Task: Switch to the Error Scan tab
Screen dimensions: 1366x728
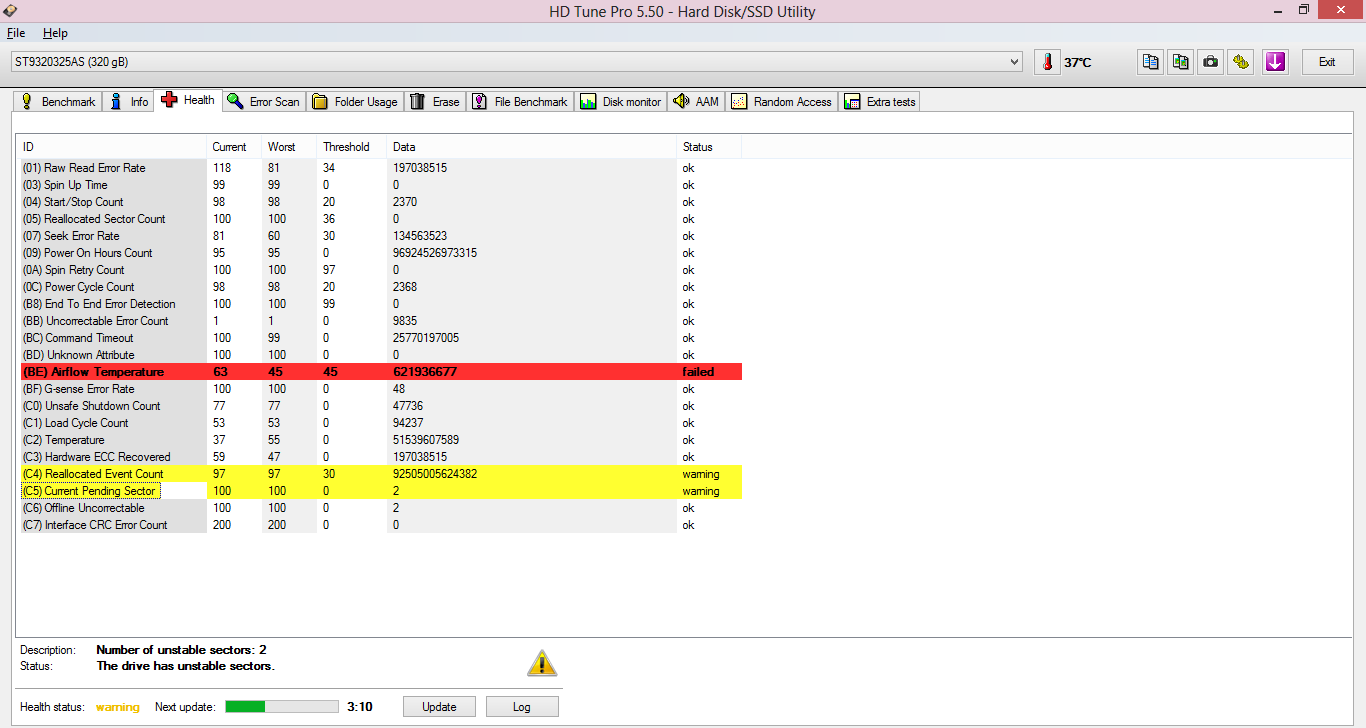Action: 263,101
